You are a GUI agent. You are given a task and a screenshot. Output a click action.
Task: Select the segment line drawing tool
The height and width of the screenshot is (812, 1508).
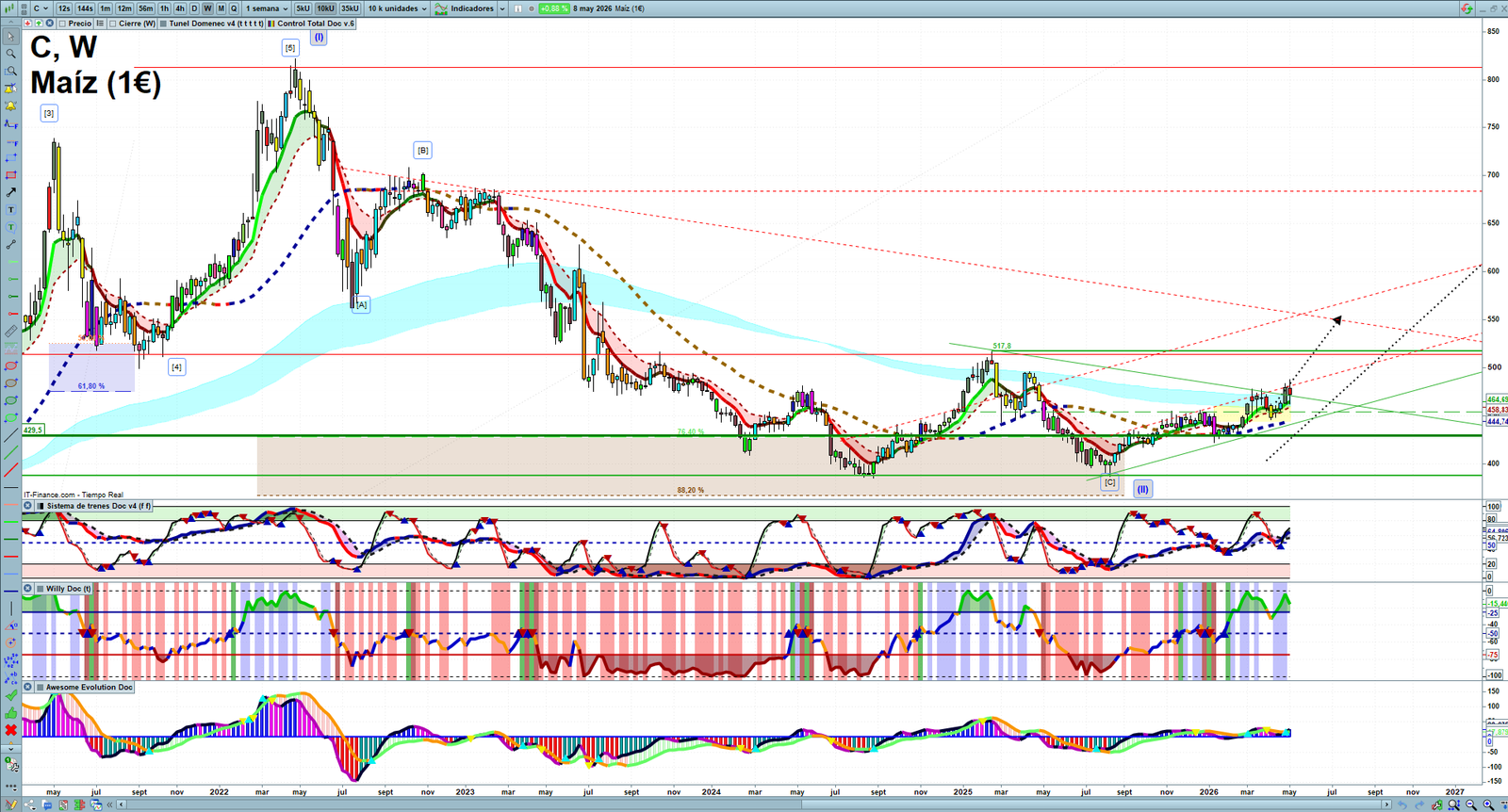coord(11,245)
